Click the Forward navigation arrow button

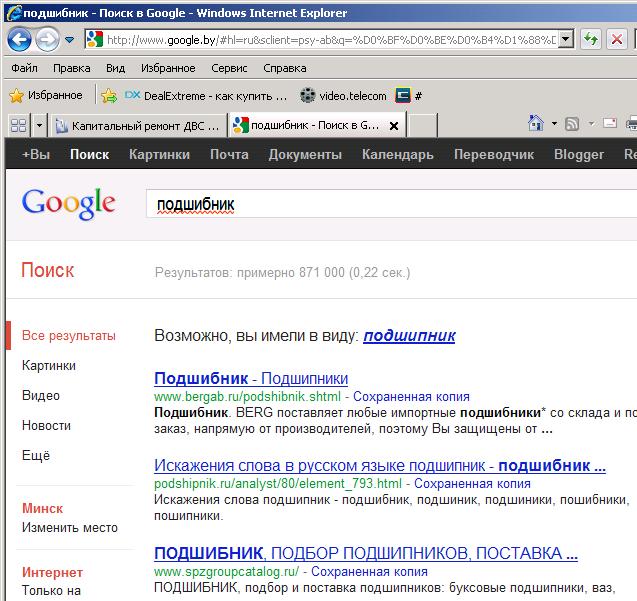(x=47, y=39)
